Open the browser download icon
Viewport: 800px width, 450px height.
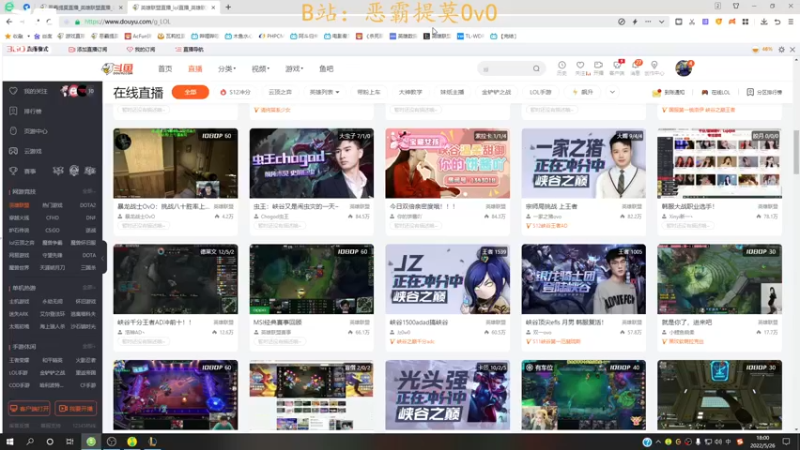[x=764, y=21]
